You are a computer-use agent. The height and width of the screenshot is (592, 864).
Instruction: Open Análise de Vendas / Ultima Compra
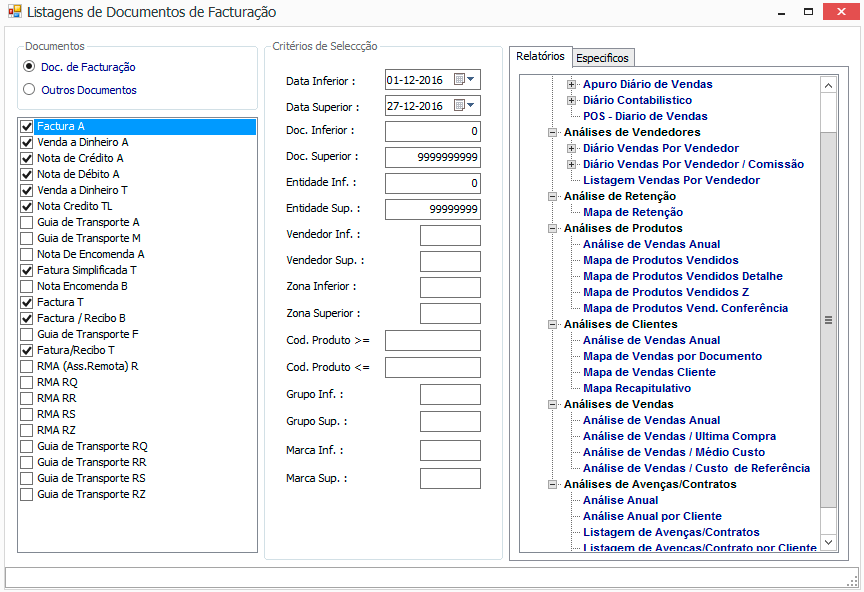679,436
